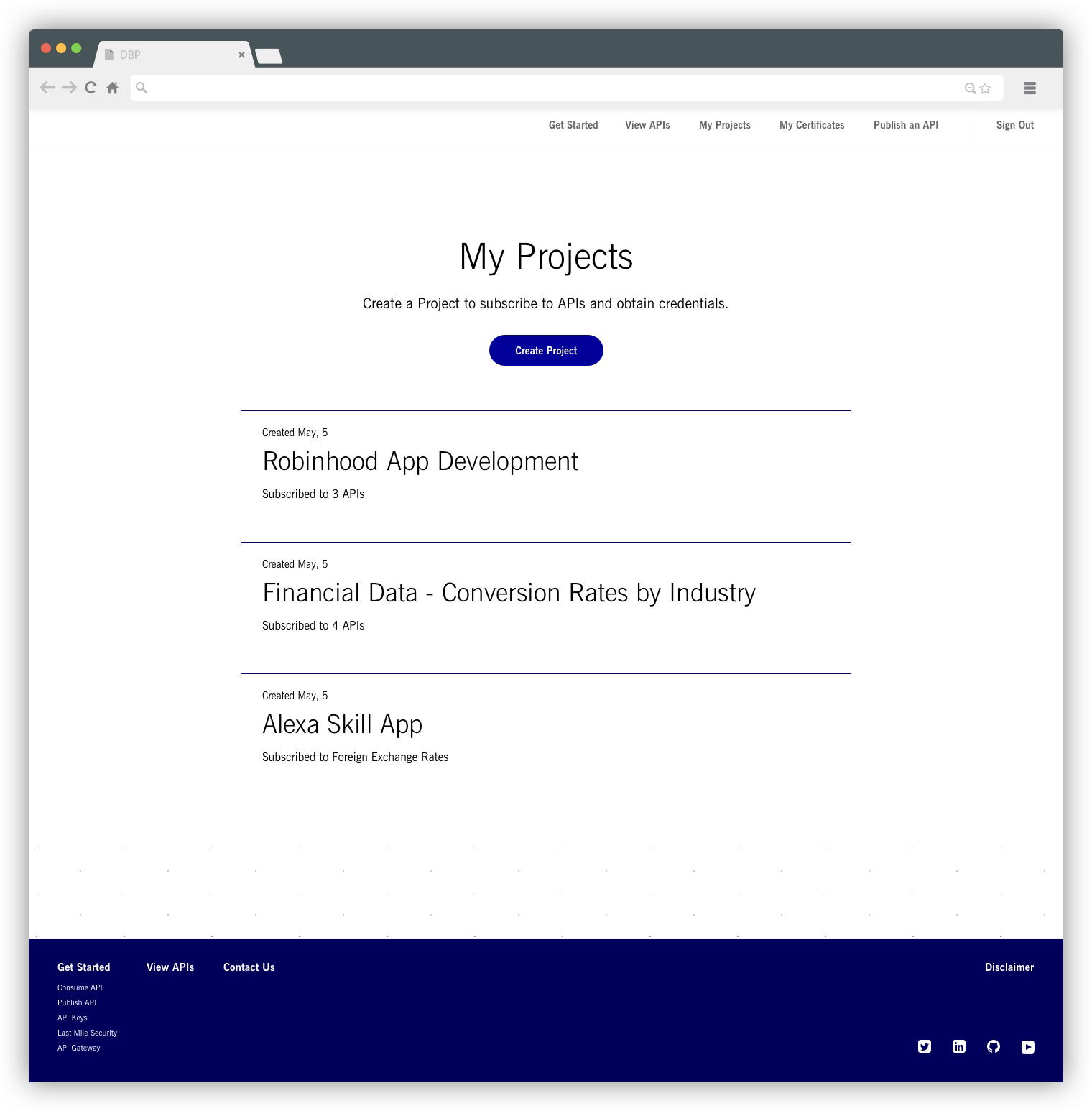
Task: Click footer View APIs link
Action: [170, 967]
